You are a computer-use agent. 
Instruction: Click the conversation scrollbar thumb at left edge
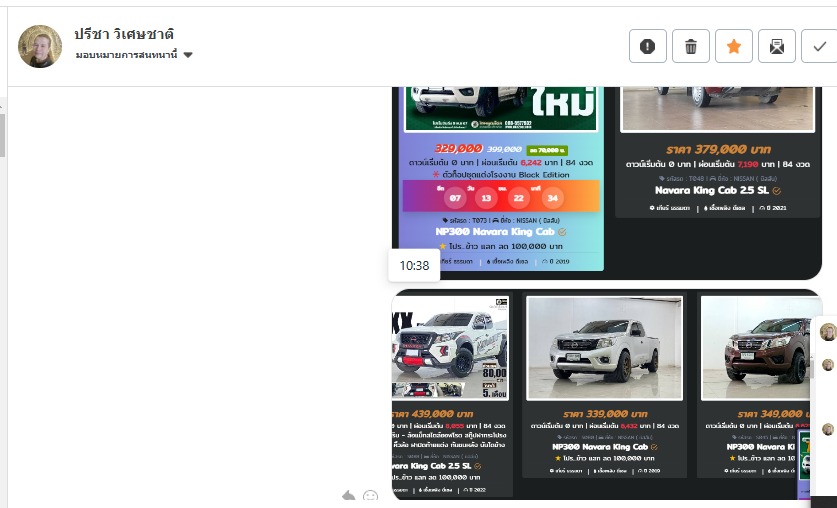click(2, 135)
